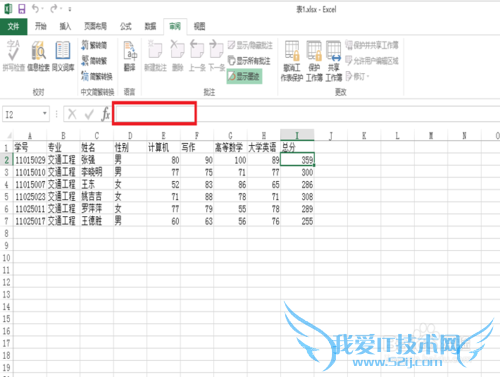
Task: Open the Name Box dropdown arrow
Action: (45, 114)
